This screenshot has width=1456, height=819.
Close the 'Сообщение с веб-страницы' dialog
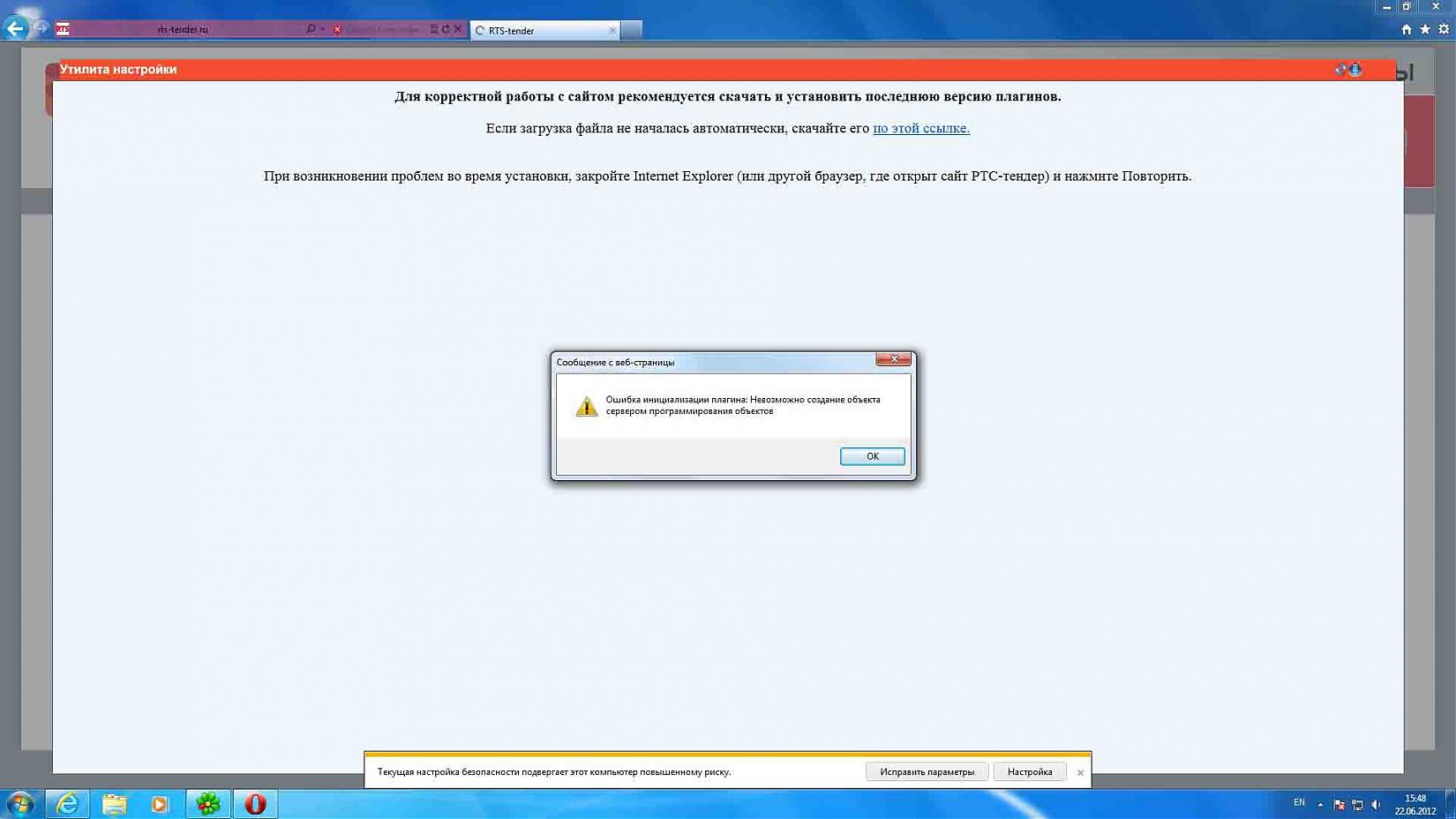click(x=893, y=358)
